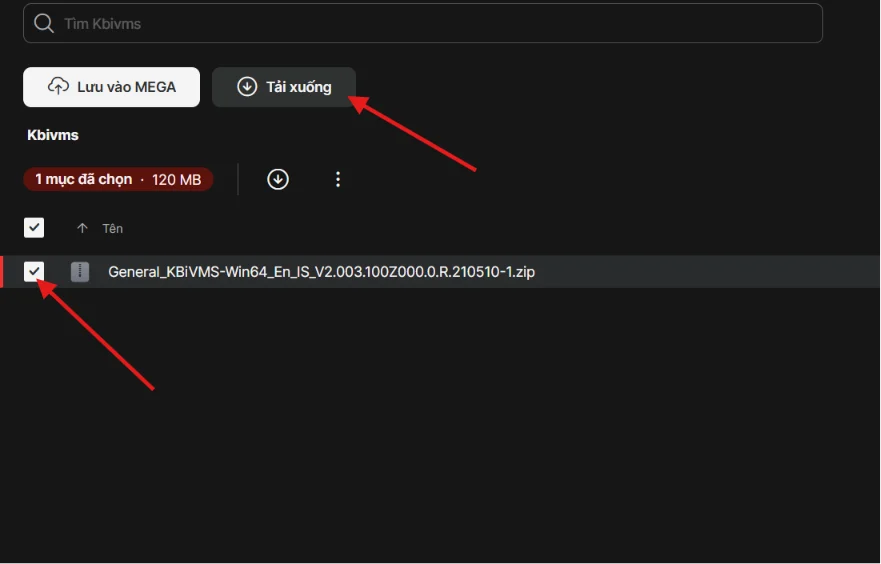
Task: Toggle the select-all checkbox in header
Action: (34, 228)
